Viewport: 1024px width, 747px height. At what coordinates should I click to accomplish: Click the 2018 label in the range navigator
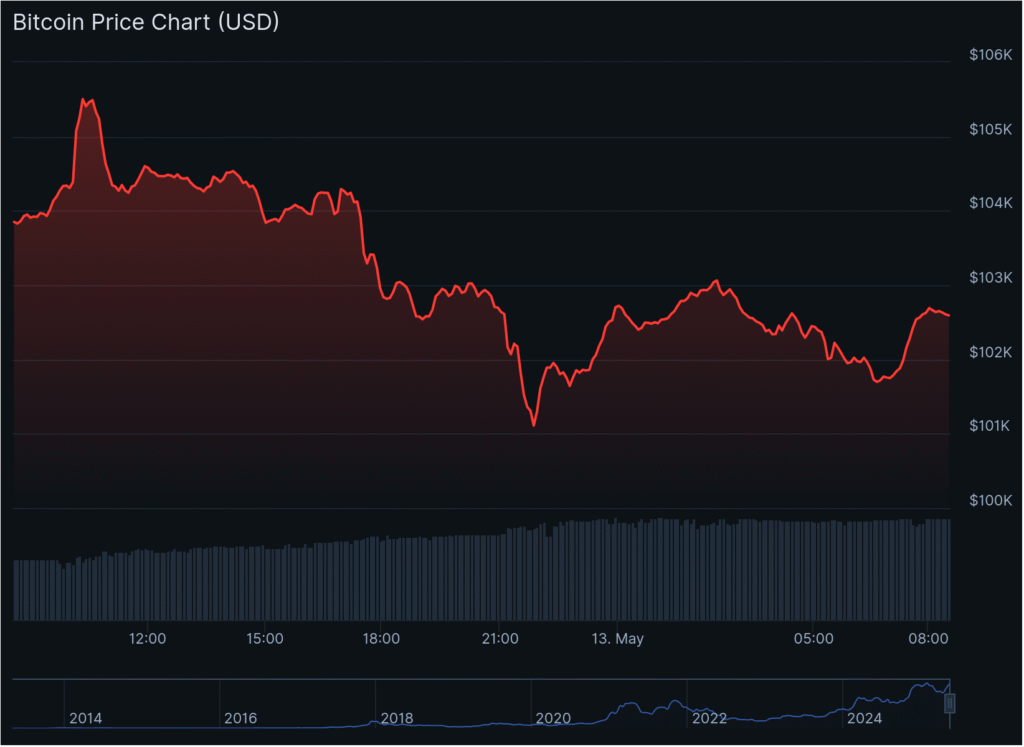pyautogui.click(x=397, y=718)
